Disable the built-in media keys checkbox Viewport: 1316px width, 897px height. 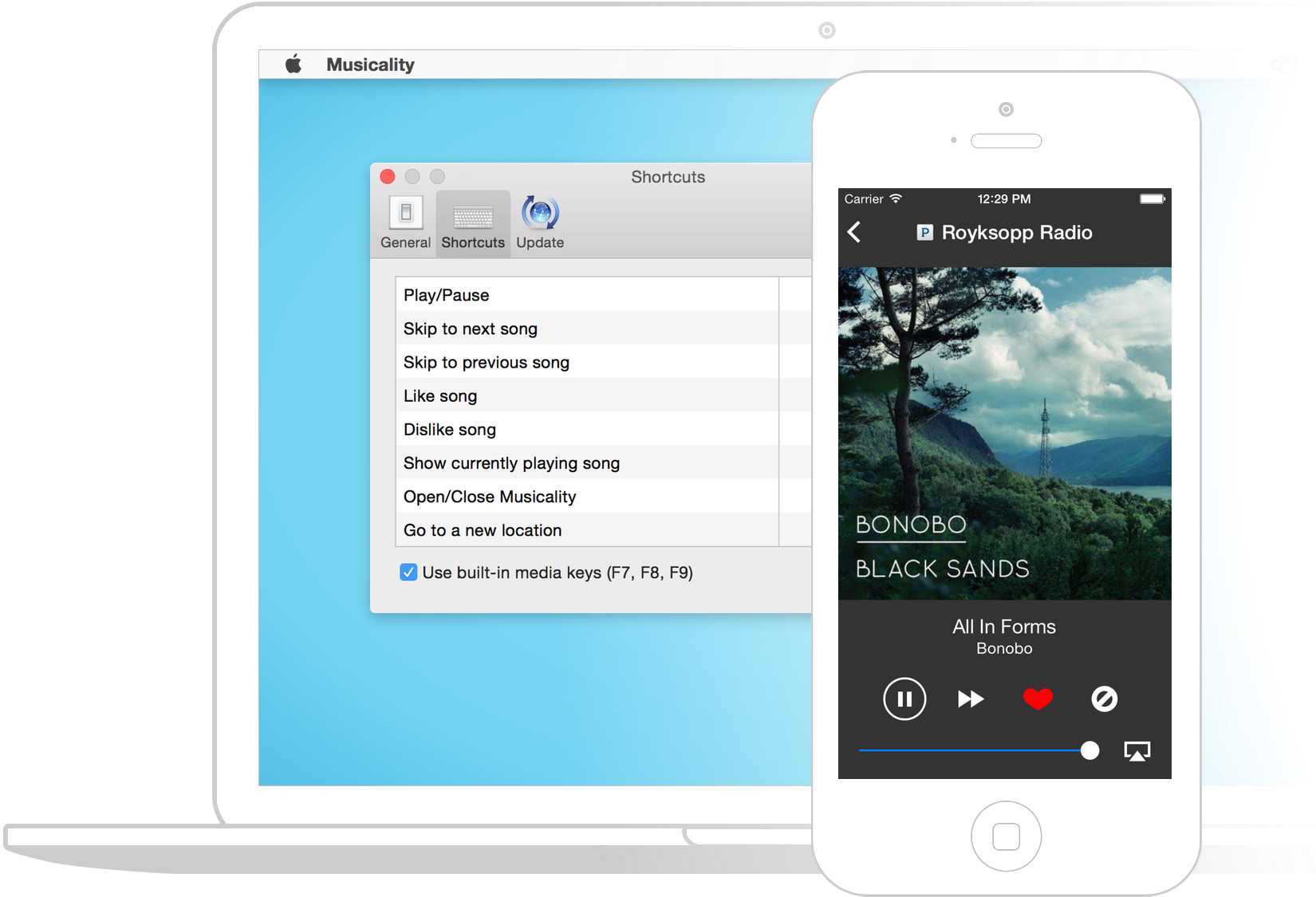(x=408, y=572)
